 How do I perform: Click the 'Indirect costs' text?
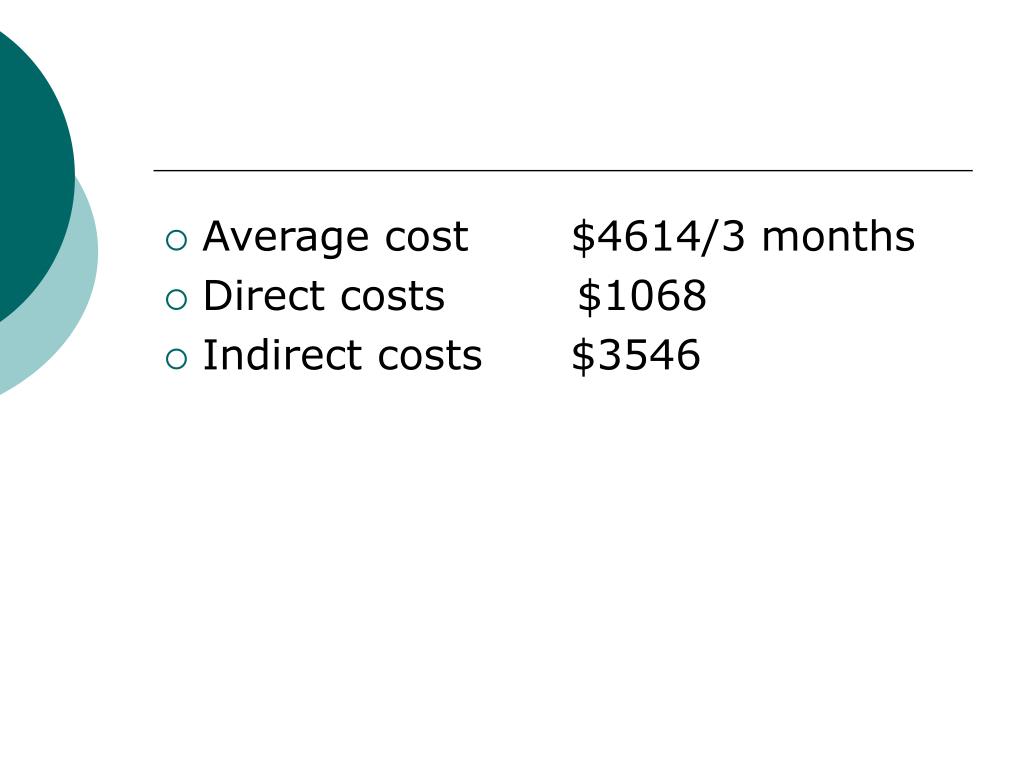pyautogui.click(x=343, y=355)
